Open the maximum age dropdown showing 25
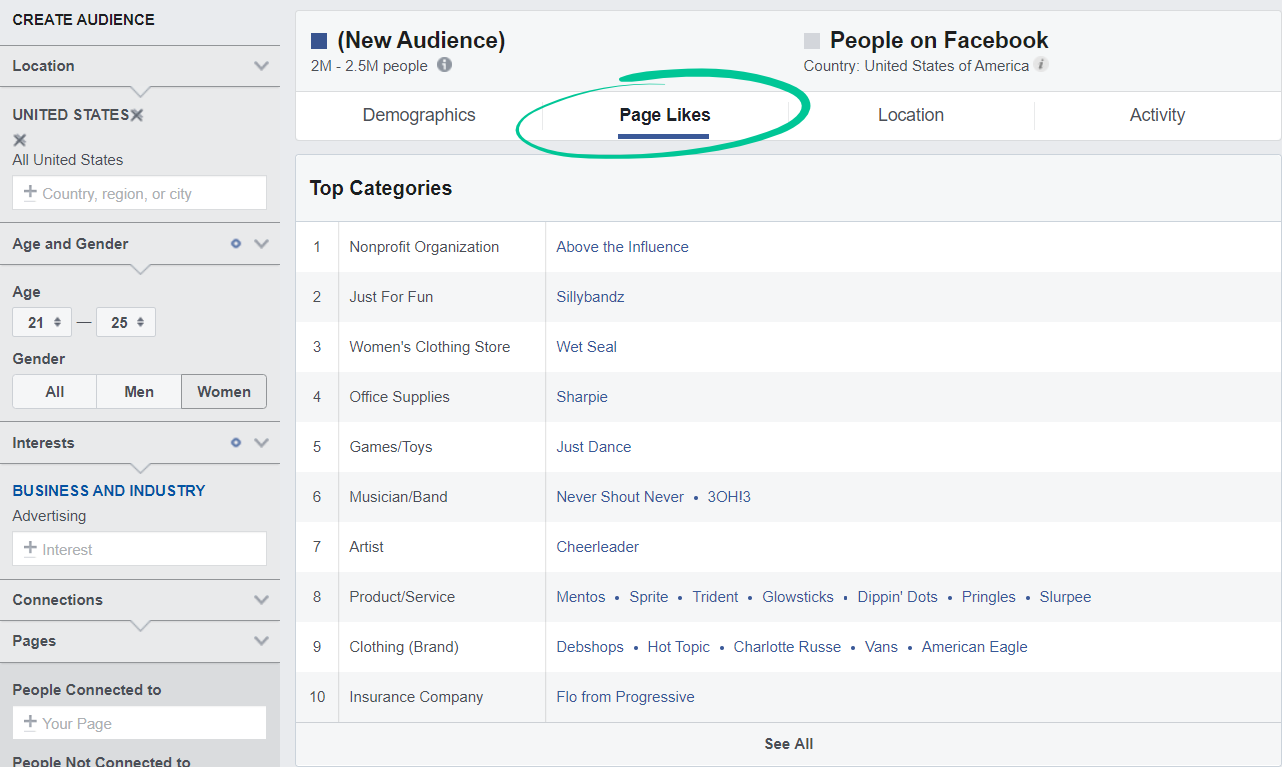Image resolution: width=1282 pixels, height=767 pixels. point(126,322)
